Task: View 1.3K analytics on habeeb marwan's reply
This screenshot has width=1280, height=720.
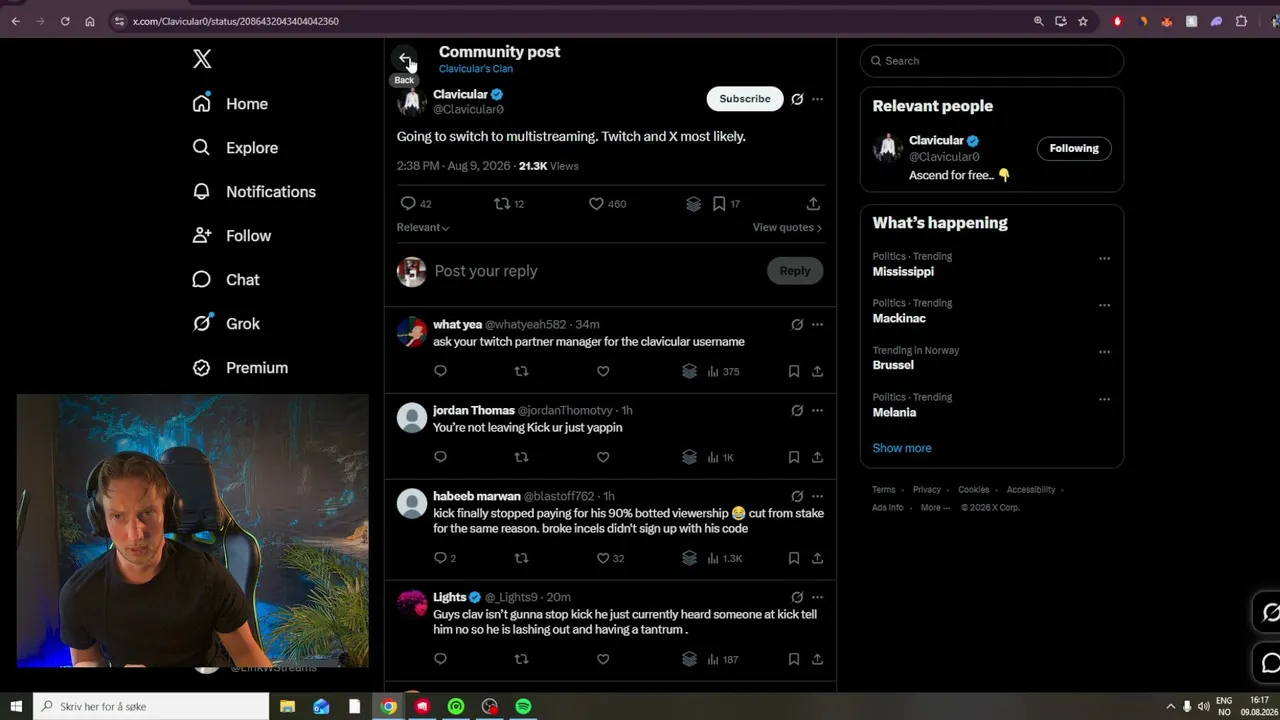Action: [x=725, y=558]
